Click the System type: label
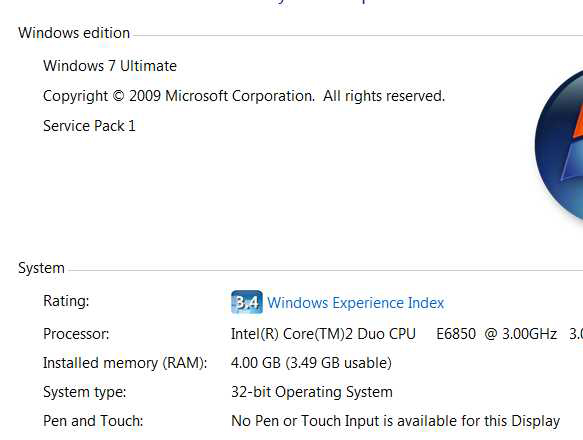 (85, 392)
